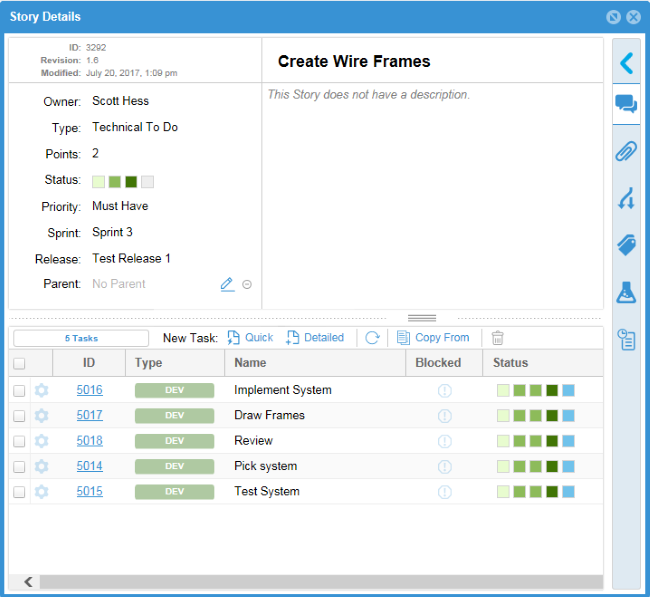Click the refresh tasks icon
Image resolution: width=650 pixels, height=597 pixels.
point(372,338)
